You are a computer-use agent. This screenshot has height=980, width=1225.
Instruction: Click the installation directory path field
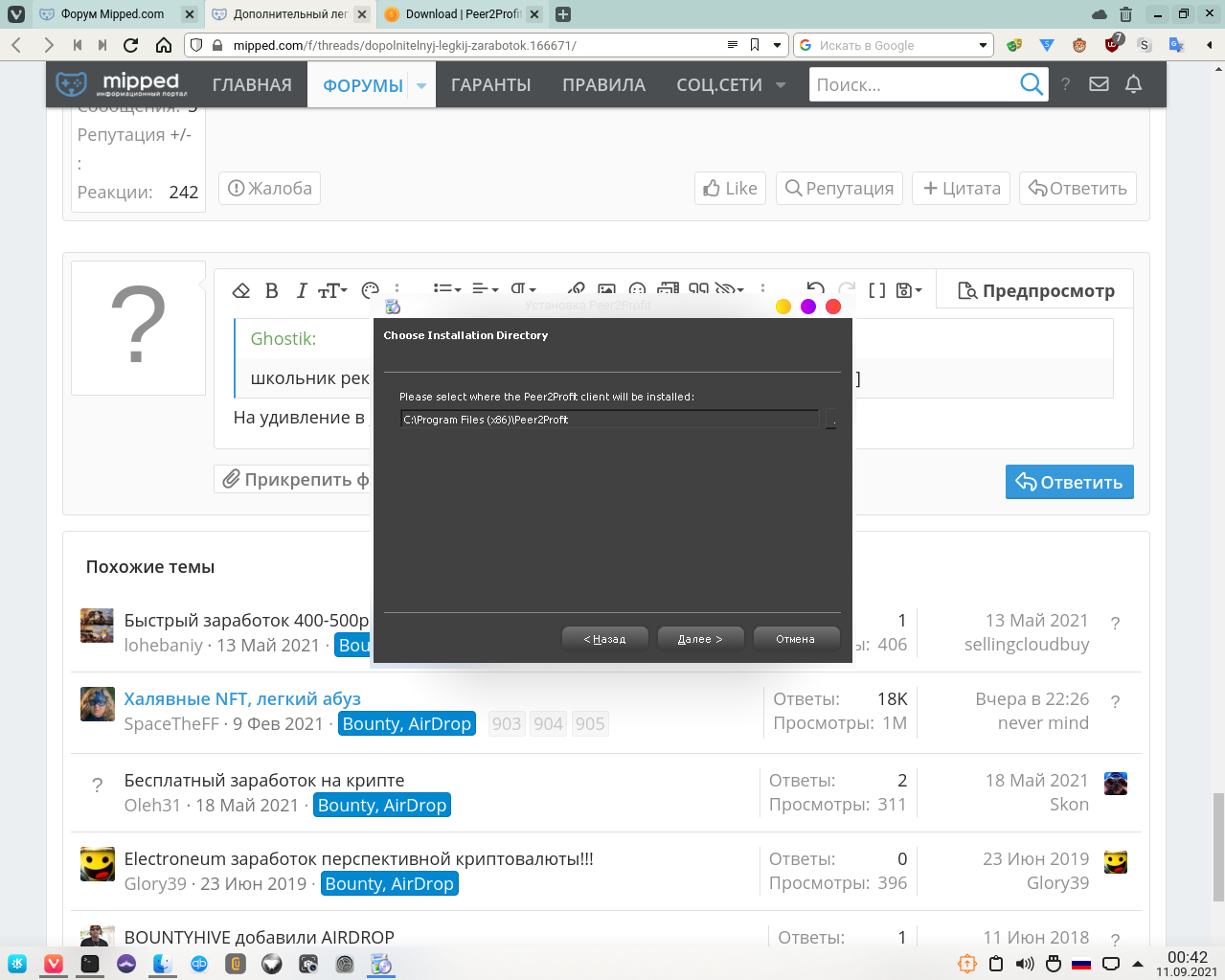coord(609,420)
